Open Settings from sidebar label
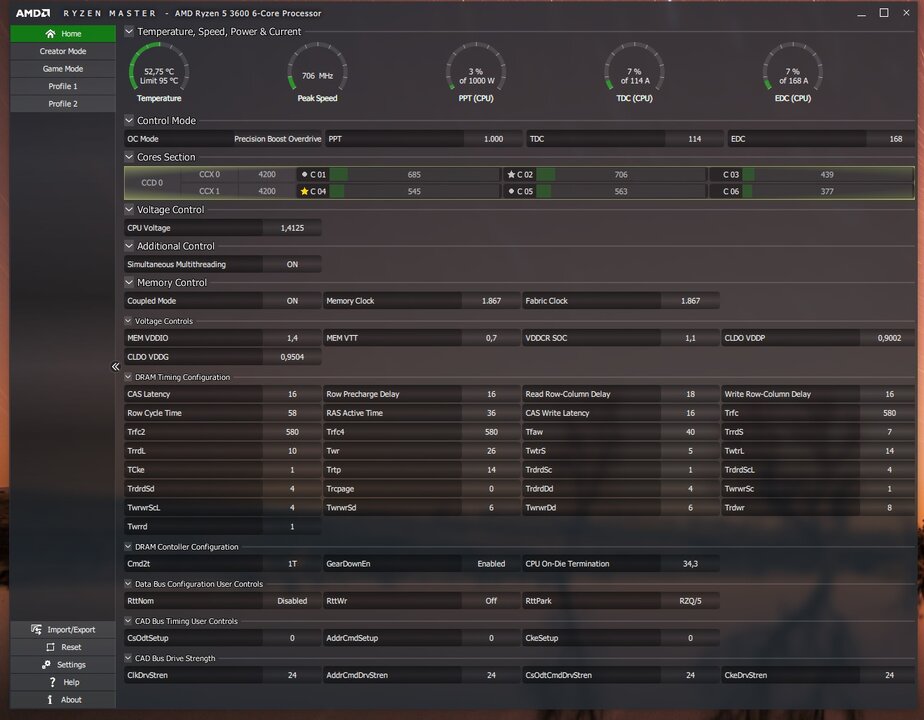This screenshot has width=924, height=720. [x=71, y=665]
